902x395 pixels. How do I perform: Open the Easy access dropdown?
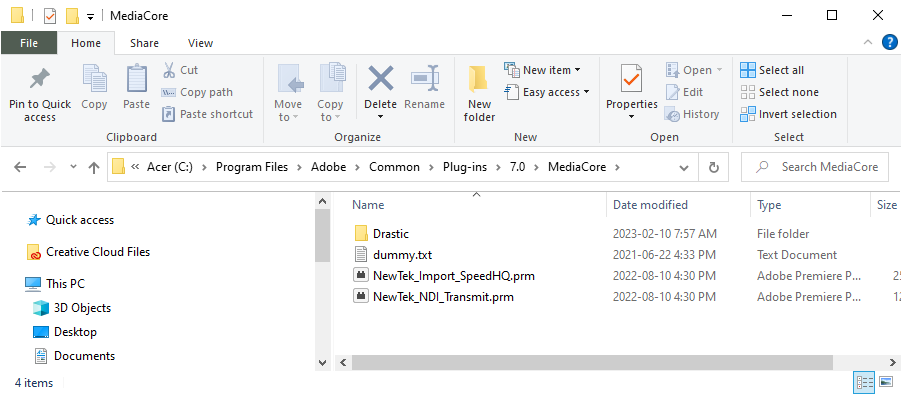point(547,92)
